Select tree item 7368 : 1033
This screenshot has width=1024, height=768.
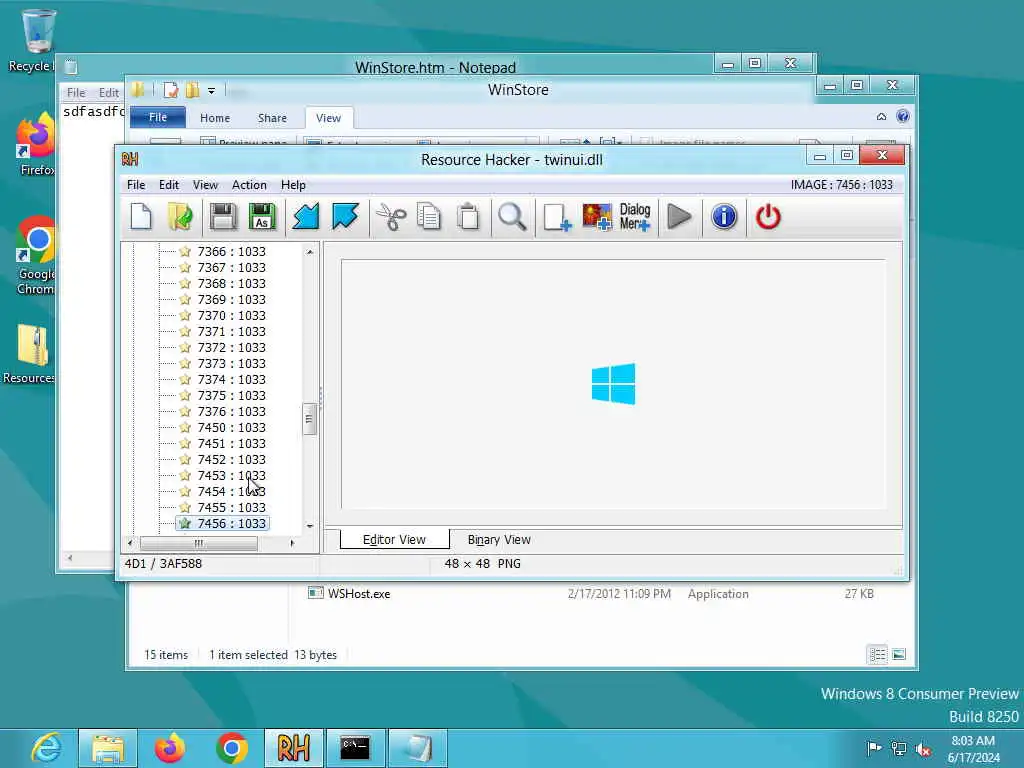(x=231, y=283)
